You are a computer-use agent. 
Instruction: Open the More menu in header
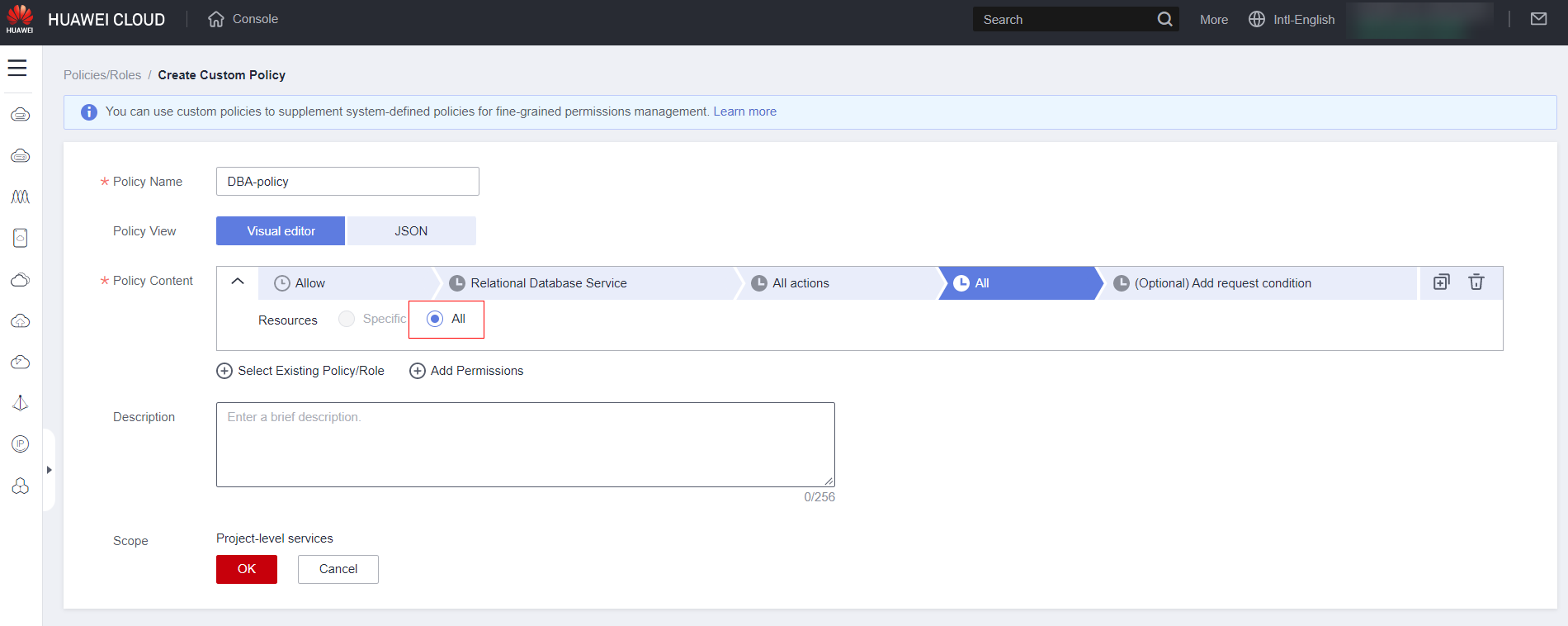[x=1213, y=19]
